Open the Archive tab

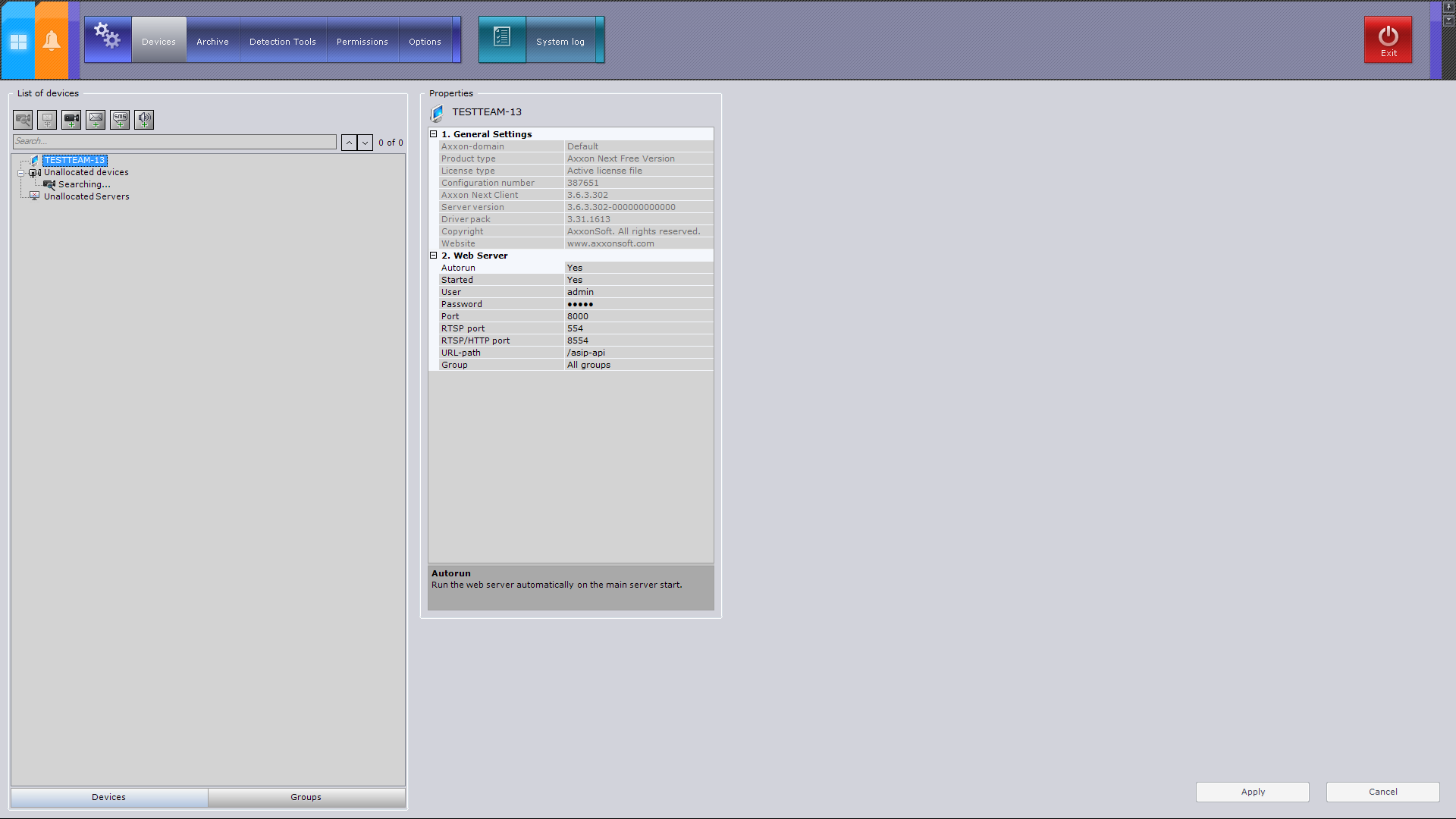point(212,42)
